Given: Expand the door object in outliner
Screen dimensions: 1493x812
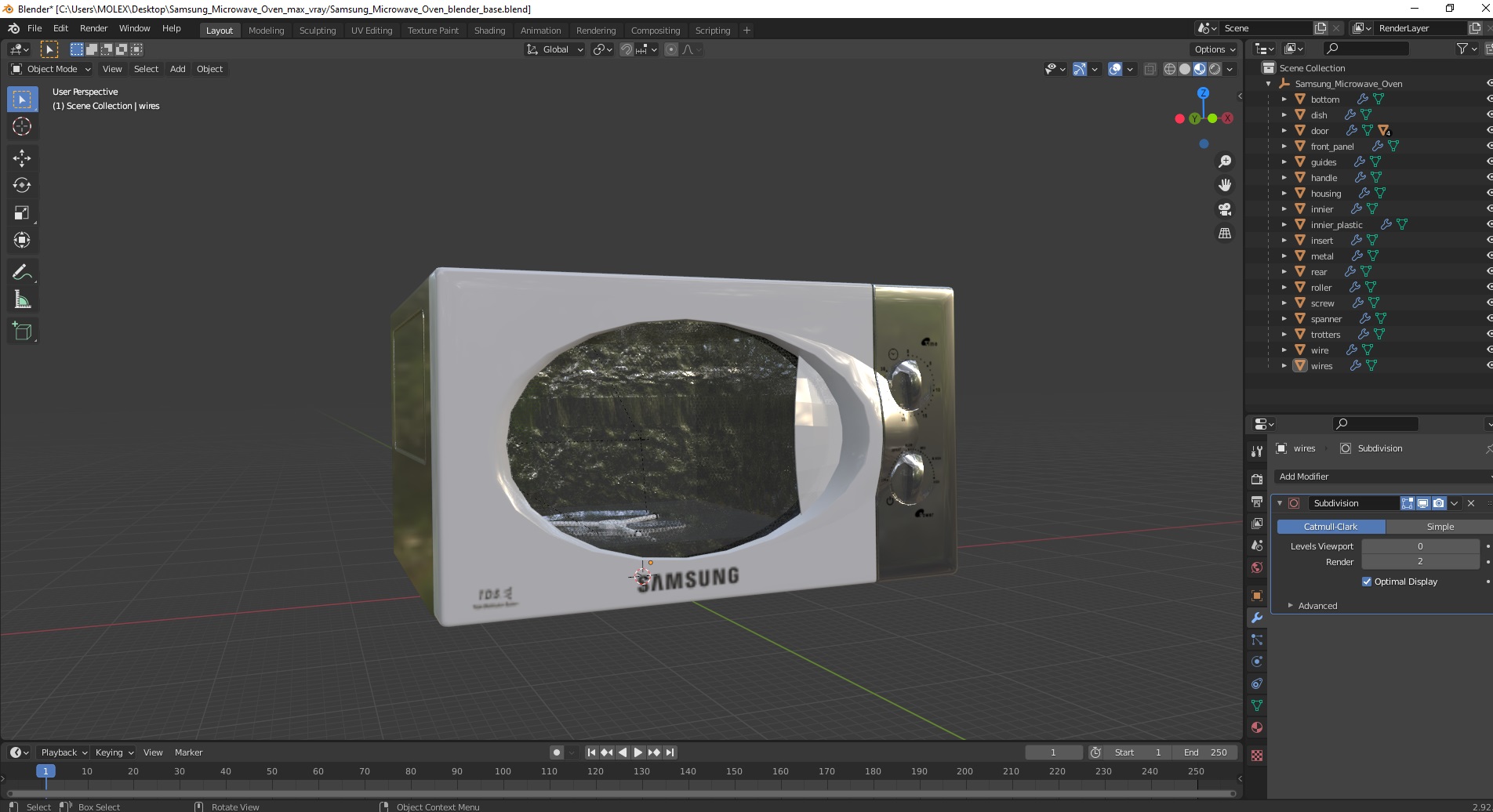Looking at the screenshot, I should tap(1284, 131).
